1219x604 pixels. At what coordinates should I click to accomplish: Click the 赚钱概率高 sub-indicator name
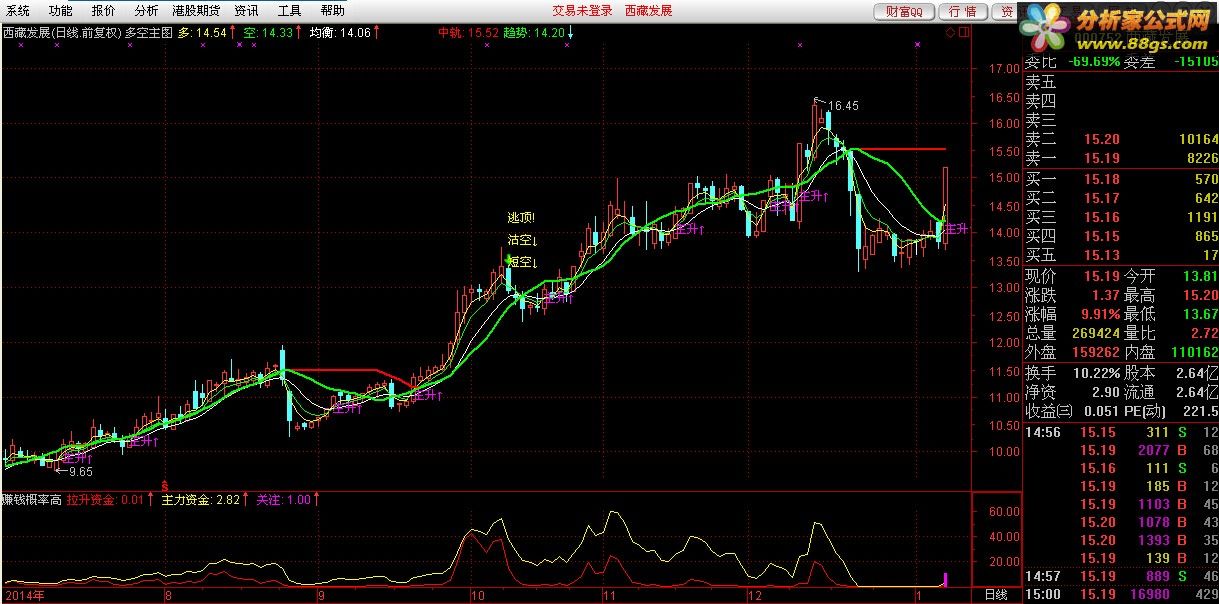32,498
